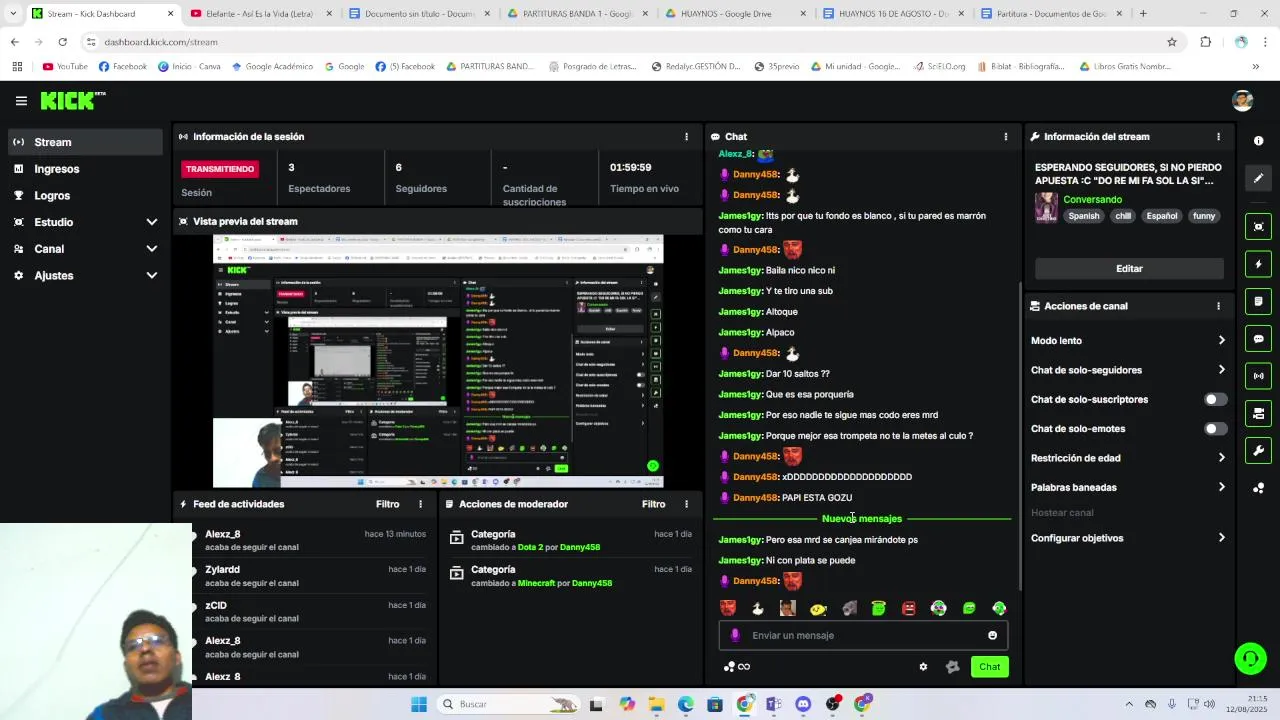Click the funny tag chip
This screenshot has height=720, width=1280.
(1204, 216)
